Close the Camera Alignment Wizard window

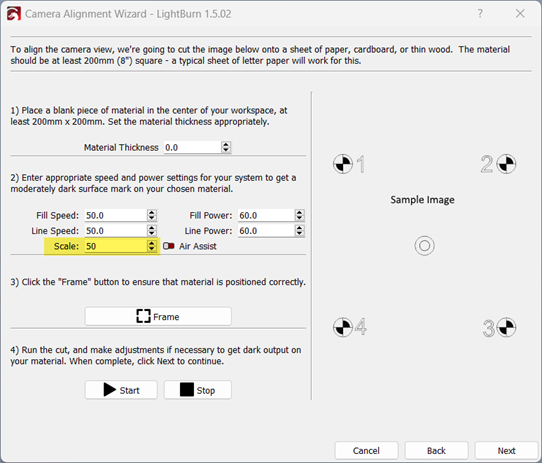point(520,13)
